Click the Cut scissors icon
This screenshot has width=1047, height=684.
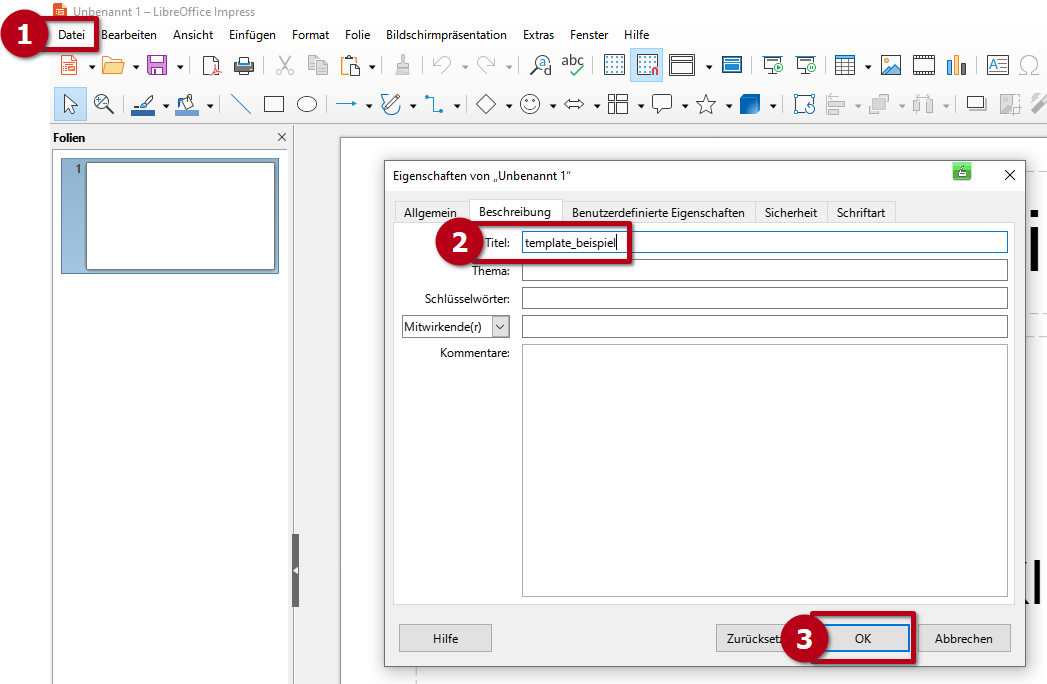pyautogui.click(x=285, y=65)
